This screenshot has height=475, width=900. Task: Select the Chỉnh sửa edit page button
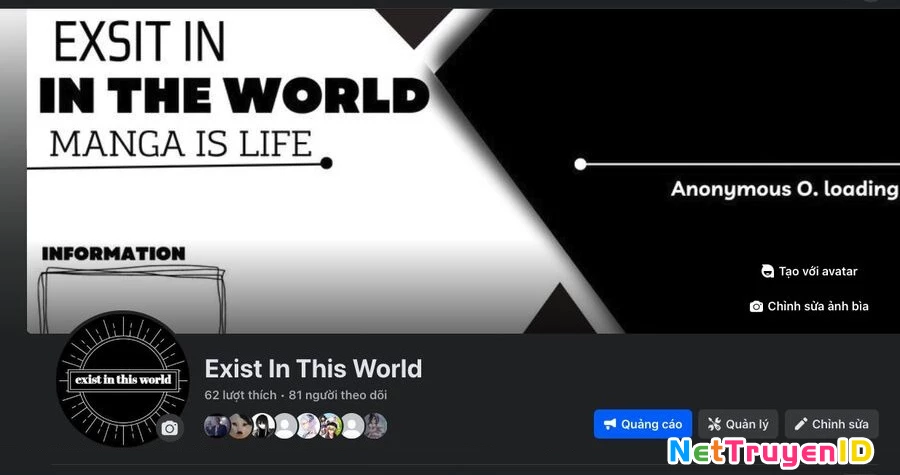coord(831,424)
